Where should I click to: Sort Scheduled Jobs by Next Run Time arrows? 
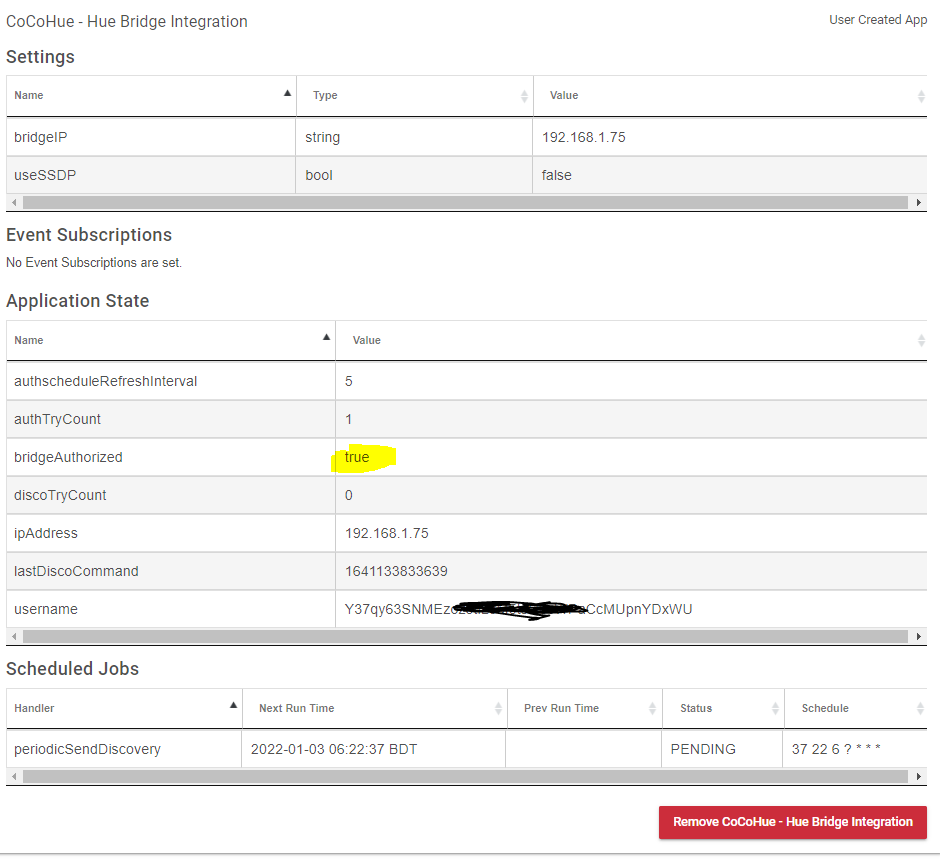click(498, 709)
